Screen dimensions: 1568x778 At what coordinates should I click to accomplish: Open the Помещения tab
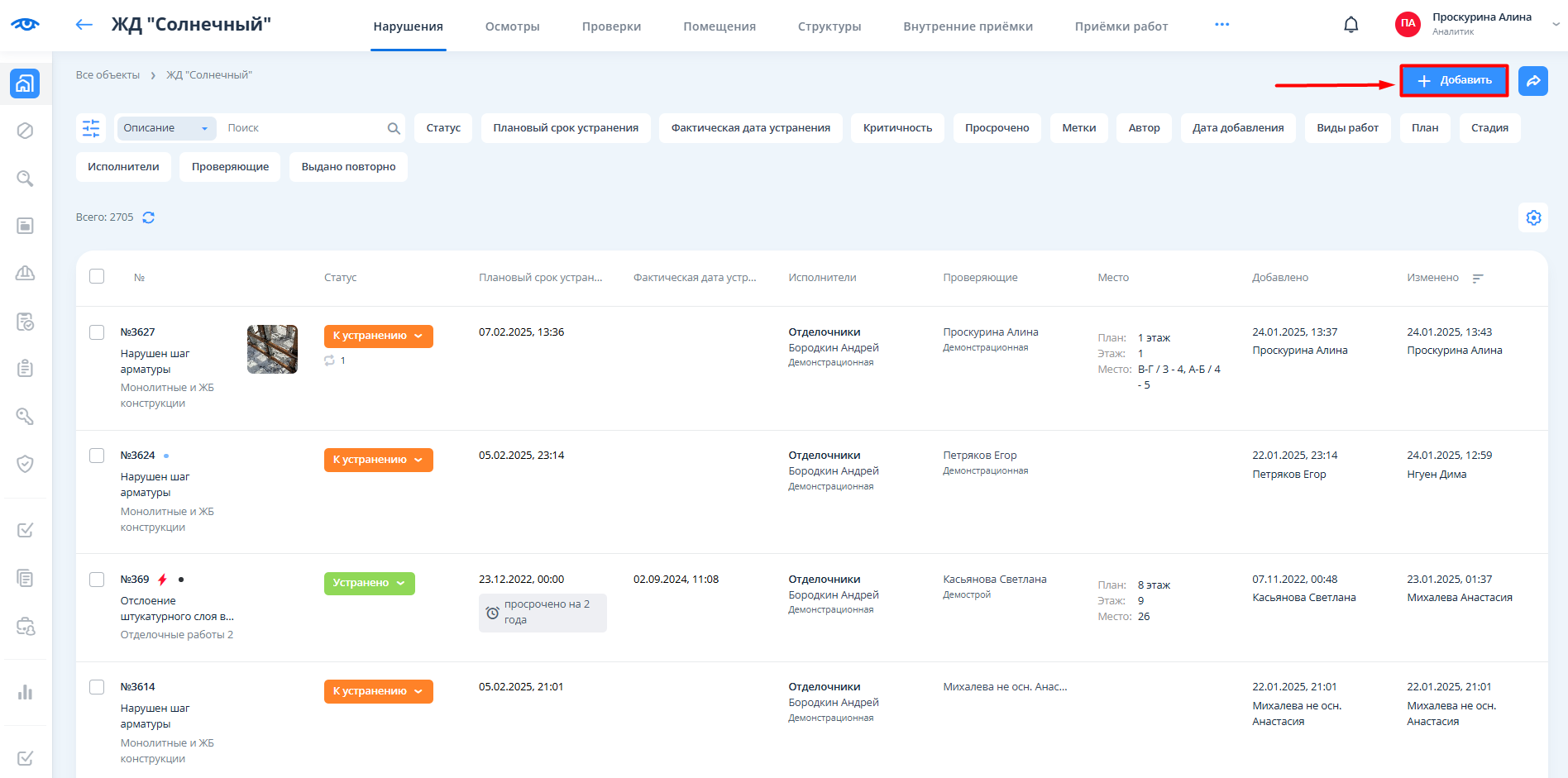719,26
